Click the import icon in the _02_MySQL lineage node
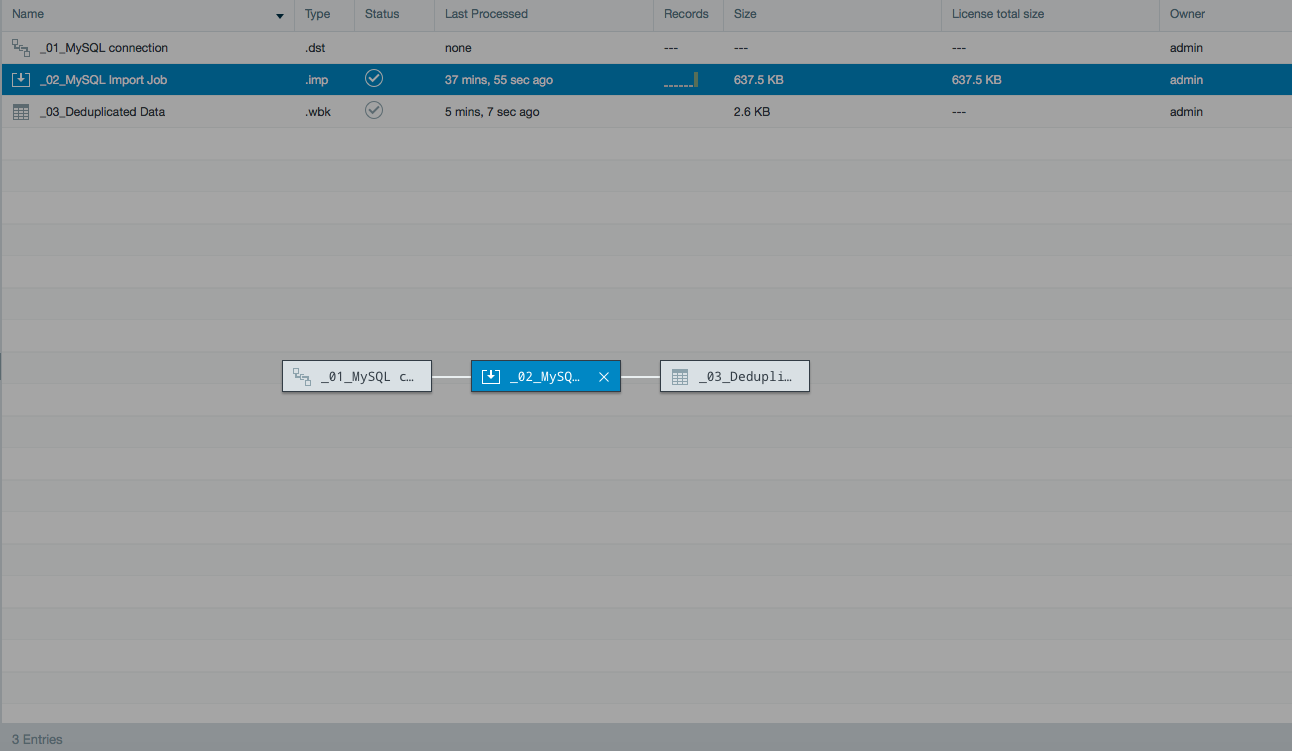This screenshot has height=751, width=1292. (x=490, y=377)
